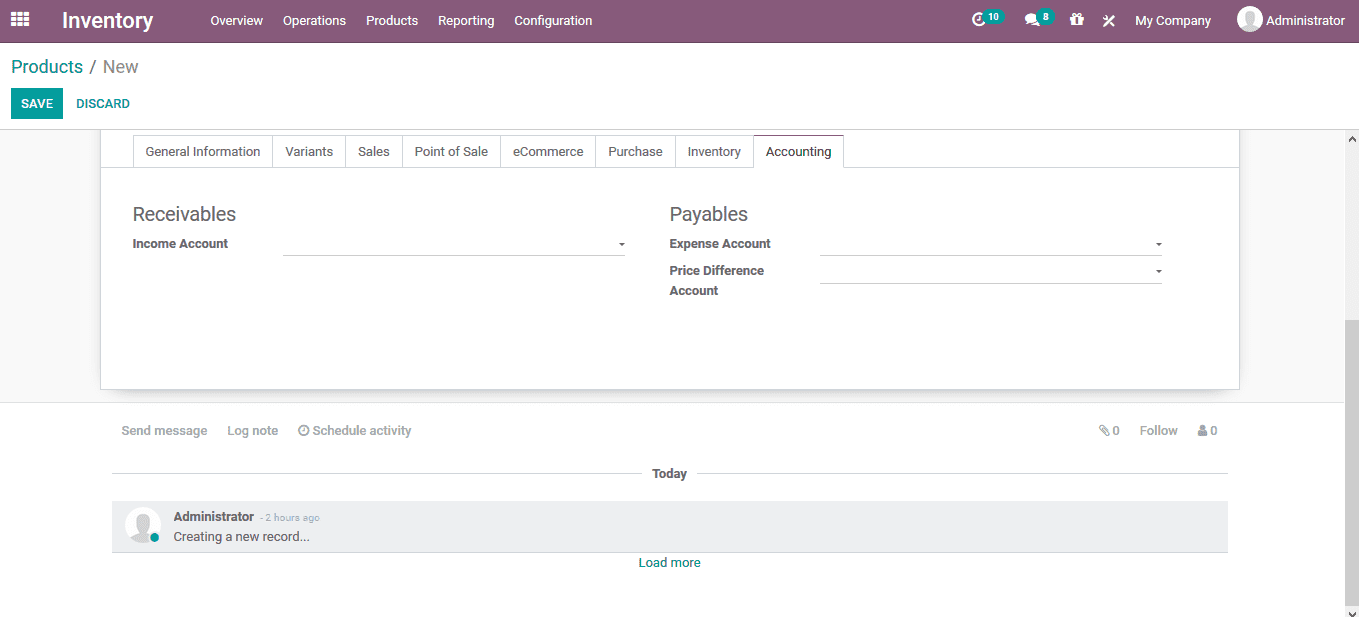Open the Reporting menu
The height and width of the screenshot is (617, 1359).
[466, 20]
